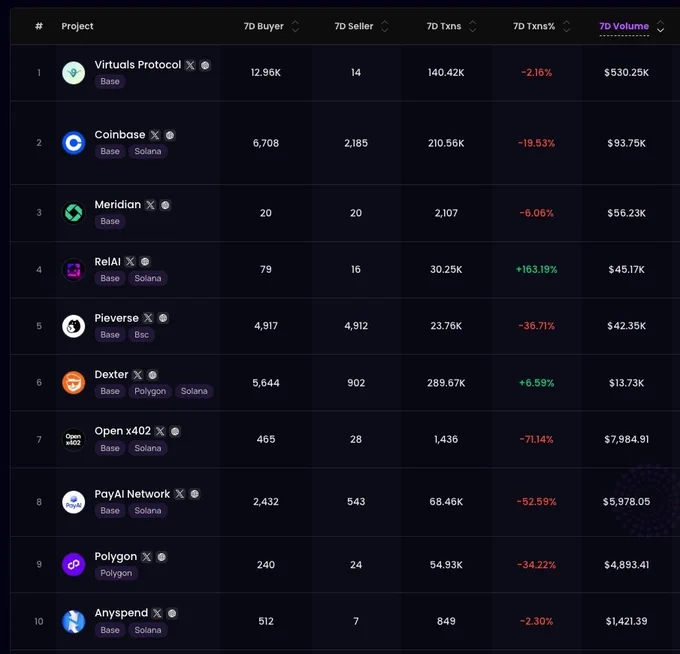The image size is (680, 654).
Task: Open Virtuals Protocol's X profile icon
Action: coord(190,65)
